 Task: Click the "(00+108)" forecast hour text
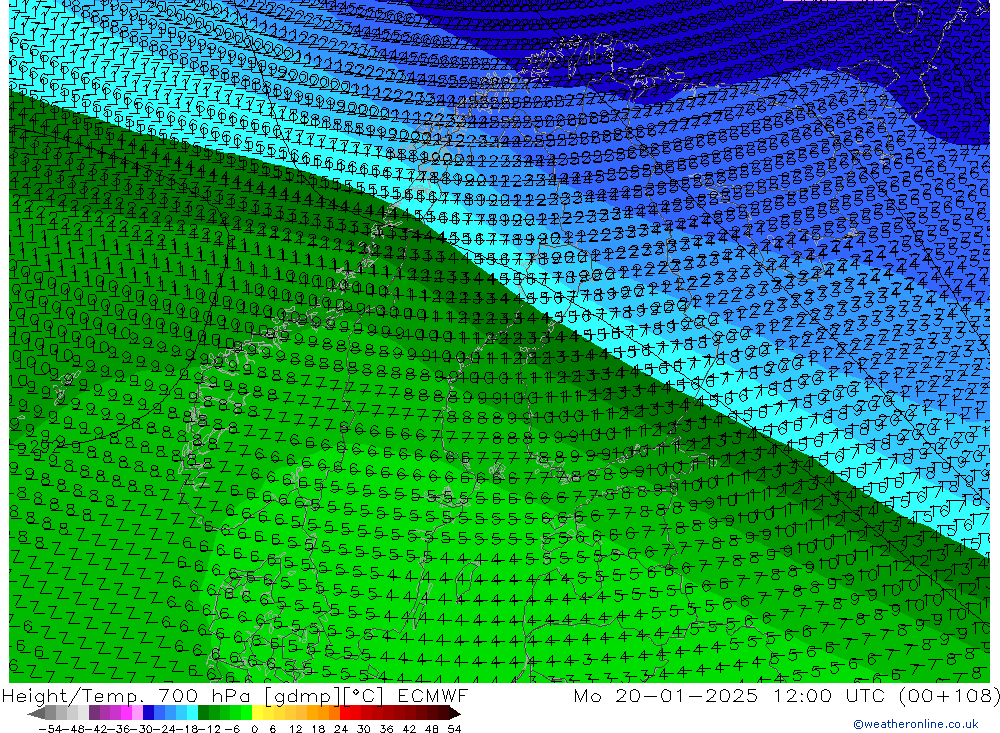click(949, 696)
